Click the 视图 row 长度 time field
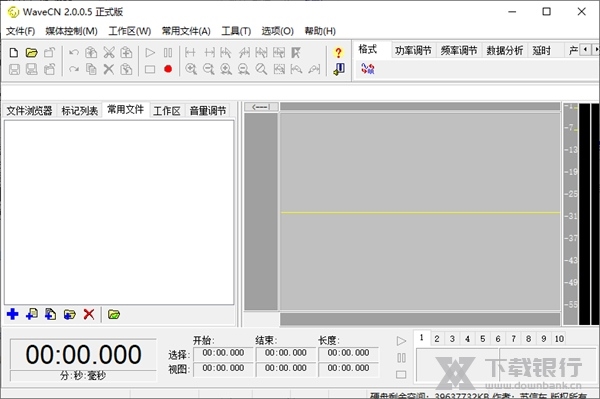Image resolution: width=600 pixels, height=399 pixels. [x=348, y=369]
